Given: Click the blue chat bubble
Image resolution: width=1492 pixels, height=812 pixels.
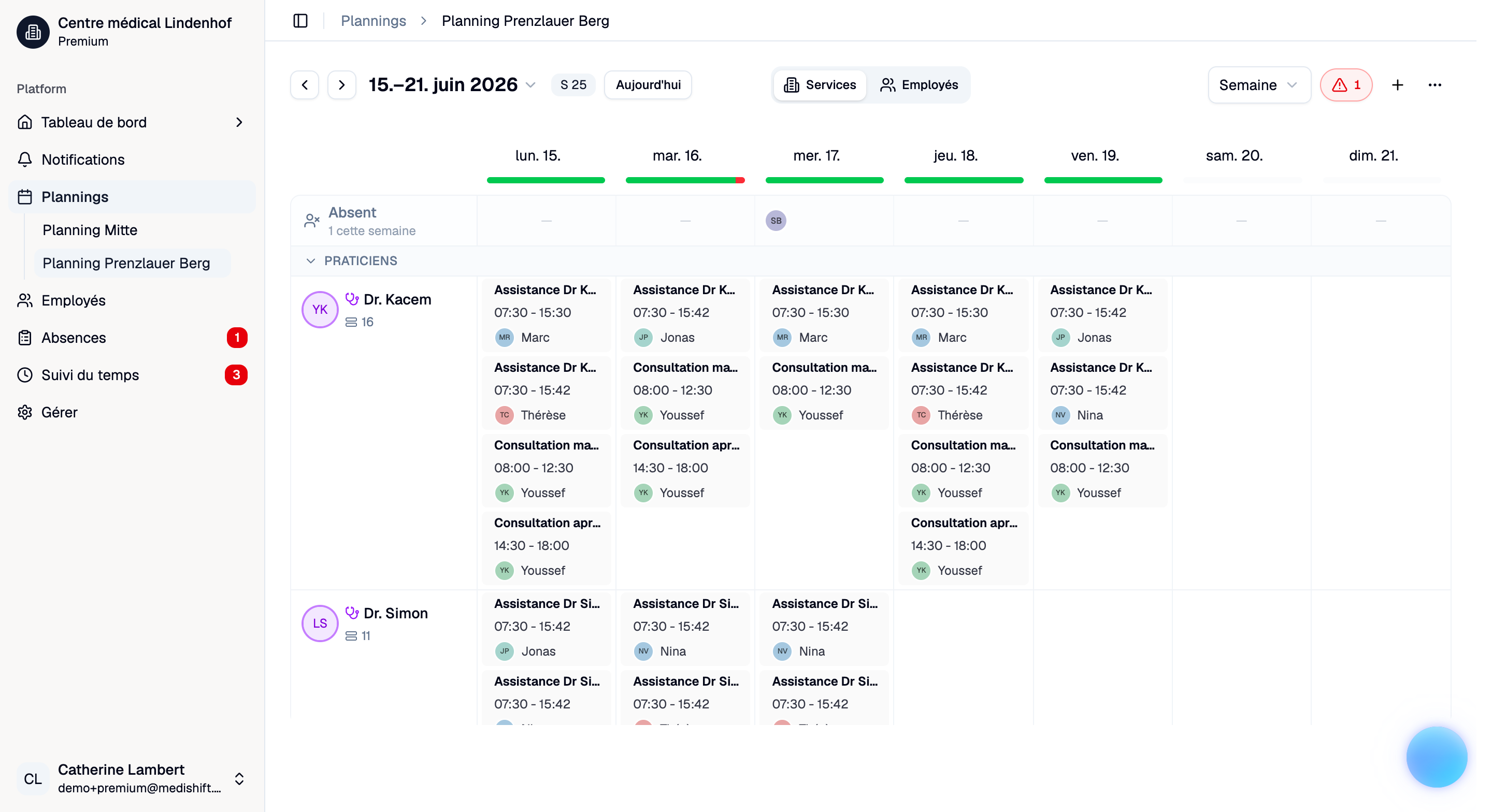Looking at the screenshot, I should pos(1437,757).
